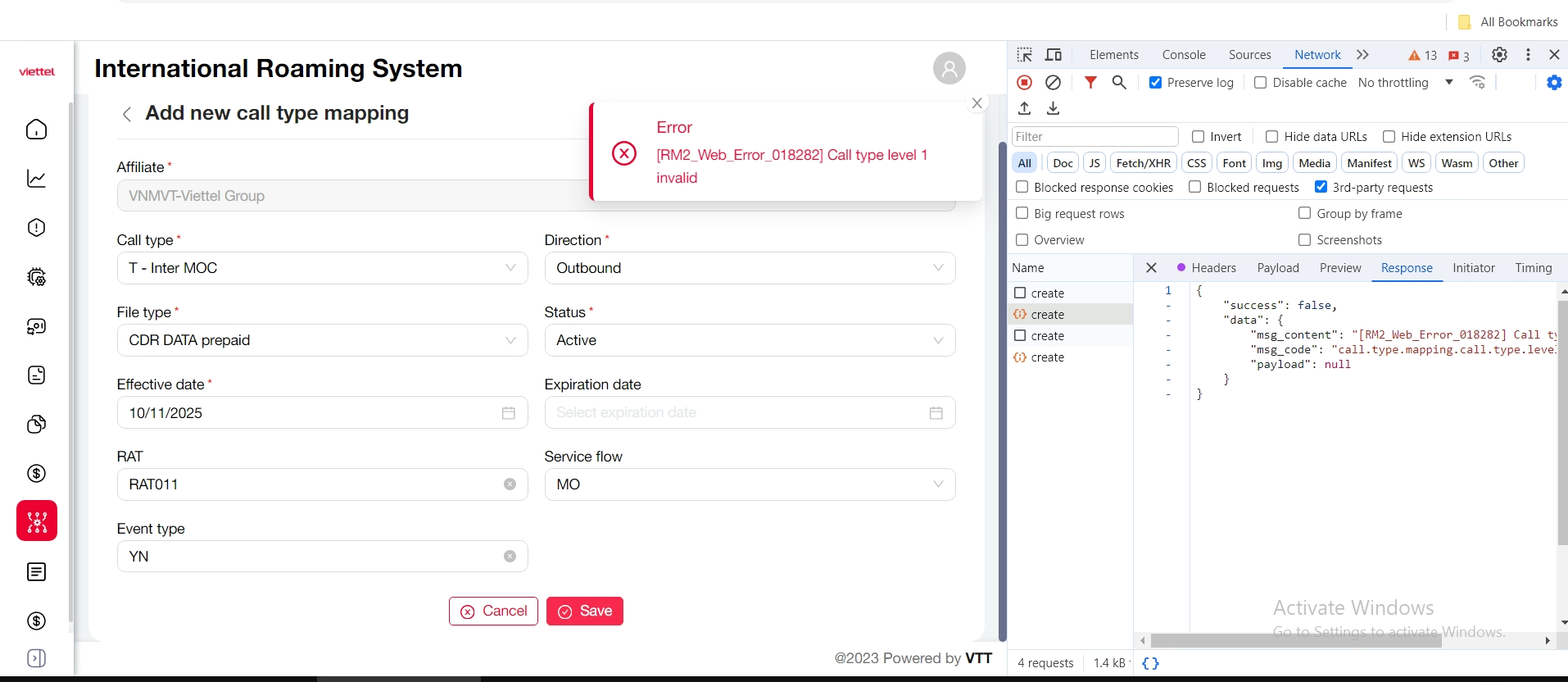This screenshot has width=1568, height=682.
Task: Open the line chart icon in sidebar
Action: pyautogui.click(x=37, y=179)
